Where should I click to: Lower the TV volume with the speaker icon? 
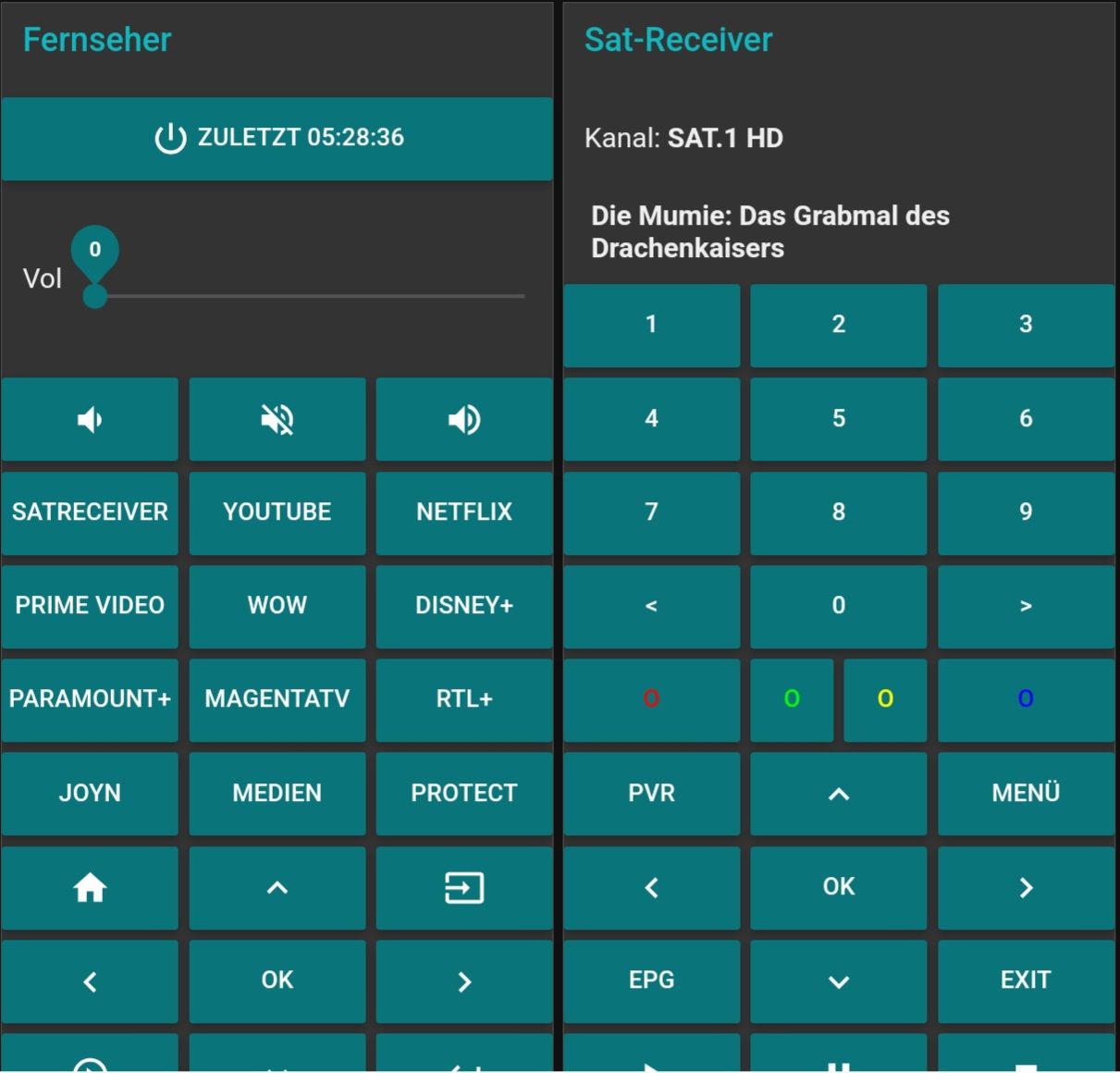(x=90, y=419)
